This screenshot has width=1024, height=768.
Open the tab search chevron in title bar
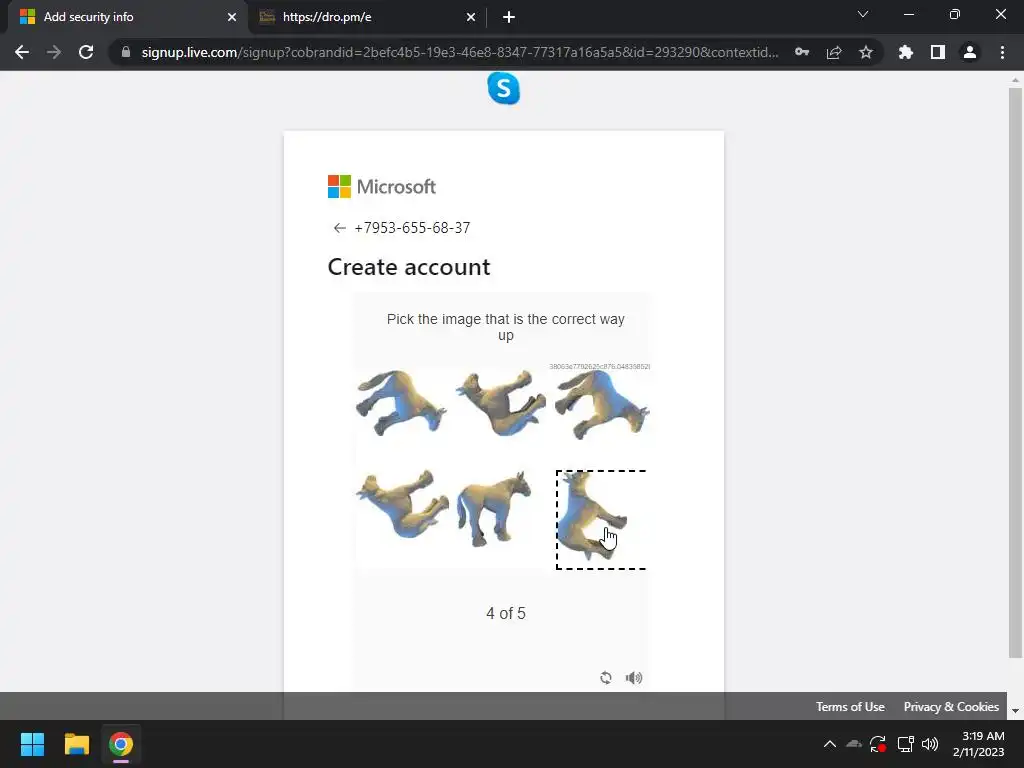tap(863, 14)
